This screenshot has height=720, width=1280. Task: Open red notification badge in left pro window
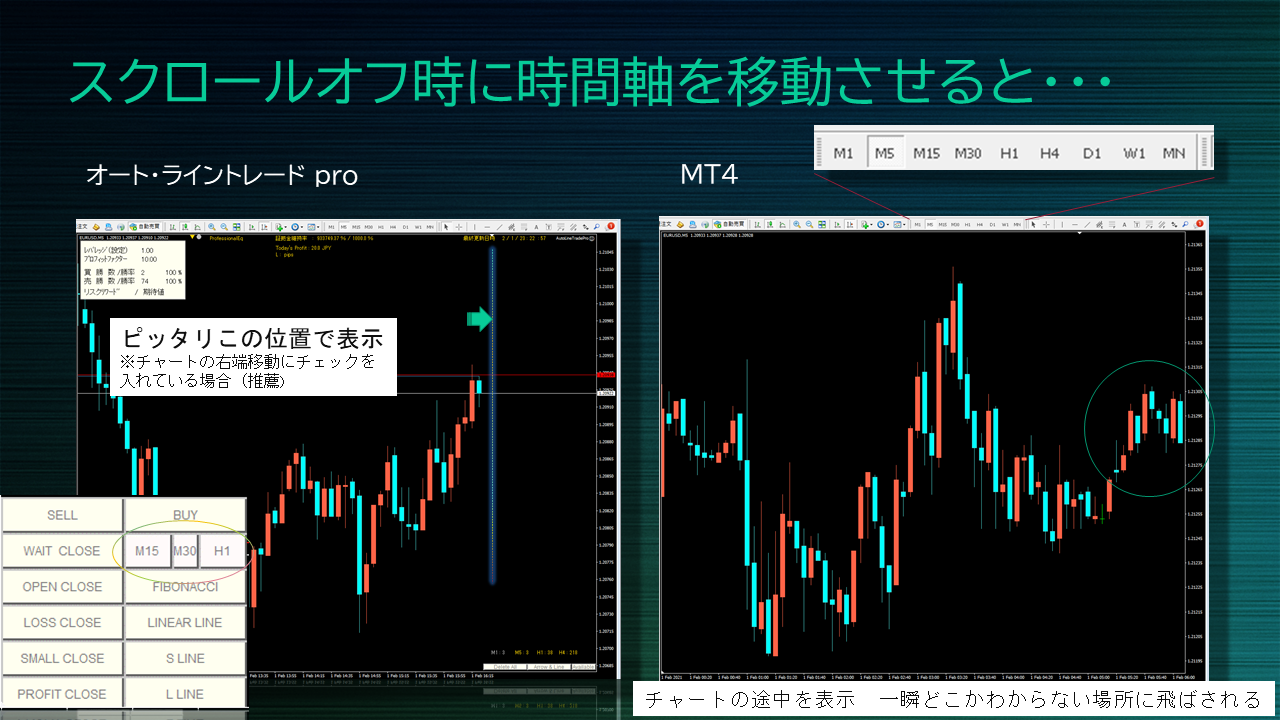(x=610, y=227)
